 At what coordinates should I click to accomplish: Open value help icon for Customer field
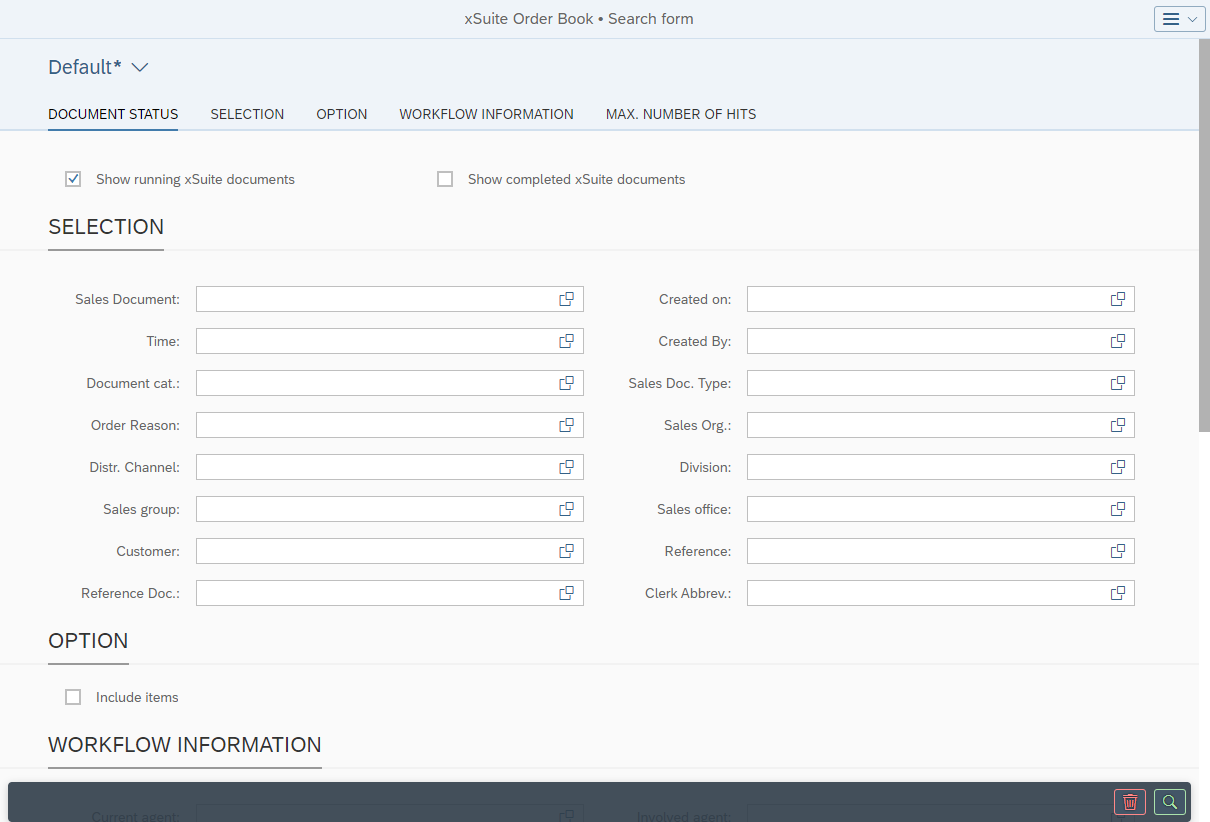coord(566,551)
